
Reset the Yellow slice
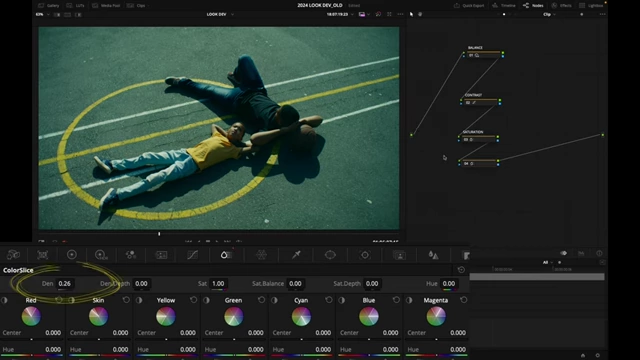[x=193, y=300]
